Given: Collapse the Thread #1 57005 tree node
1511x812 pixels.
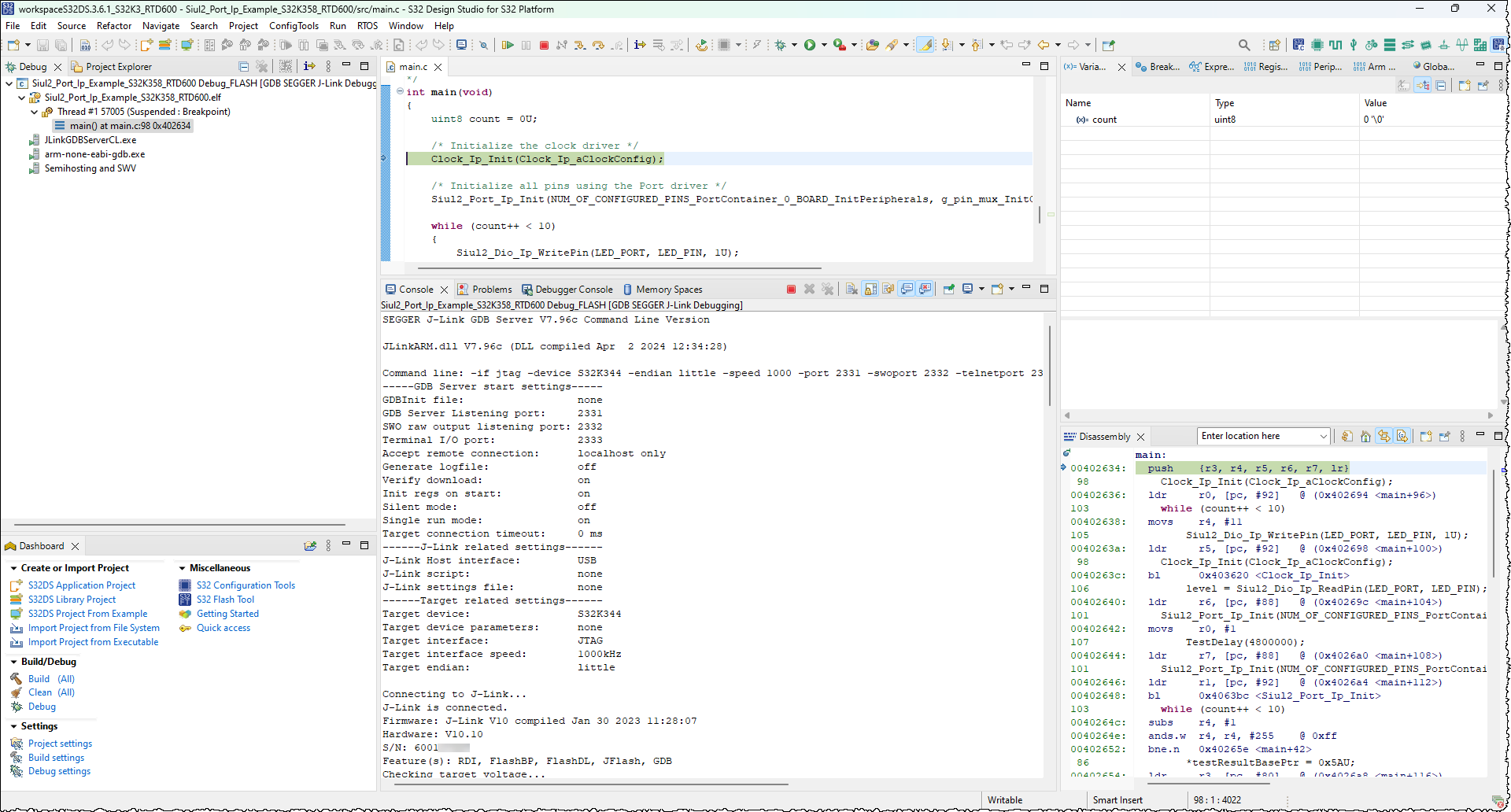Looking at the screenshot, I should (34, 112).
